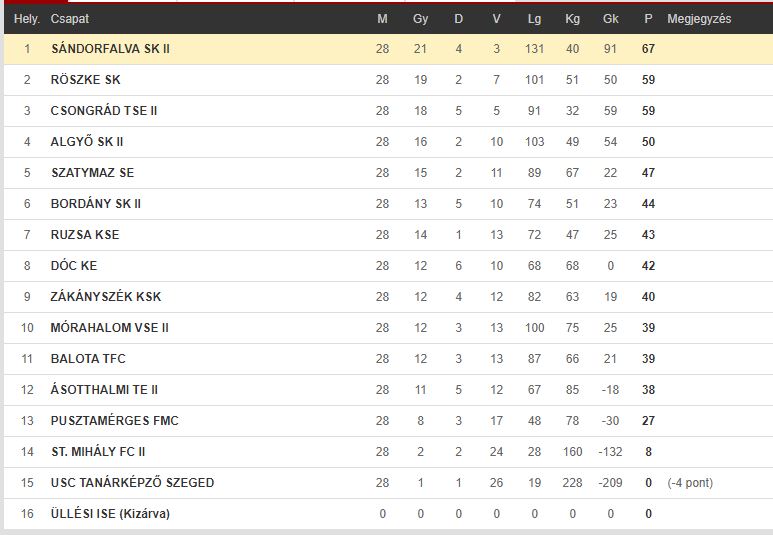This screenshot has height=535, width=773.
Task: Open ST. MIHÁLY FC II team page
Action: tap(98, 452)
